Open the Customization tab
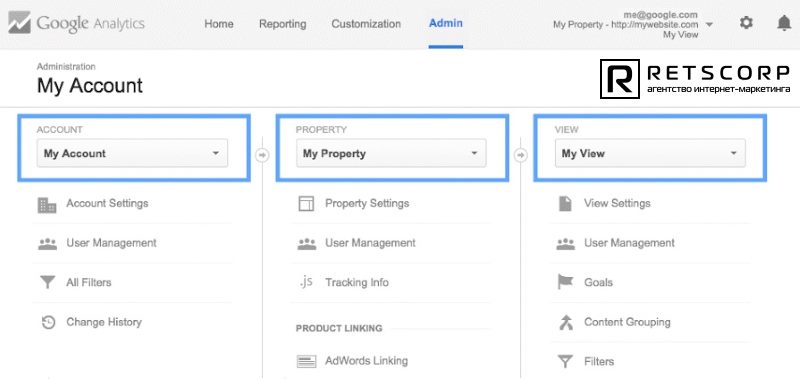 pos(366,24)
